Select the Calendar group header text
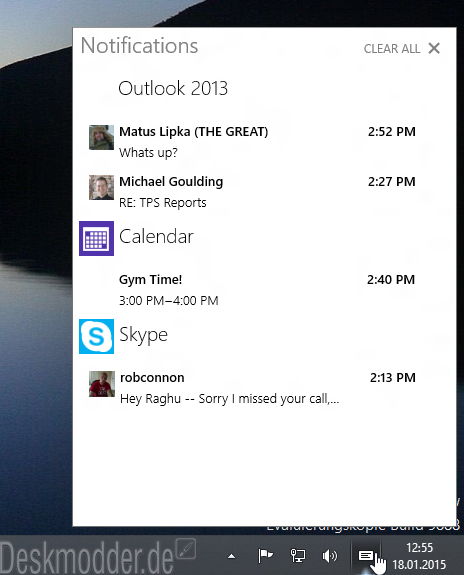Image resolution: width=464 pixels, height=575 pixels. (x=156, y=237)
